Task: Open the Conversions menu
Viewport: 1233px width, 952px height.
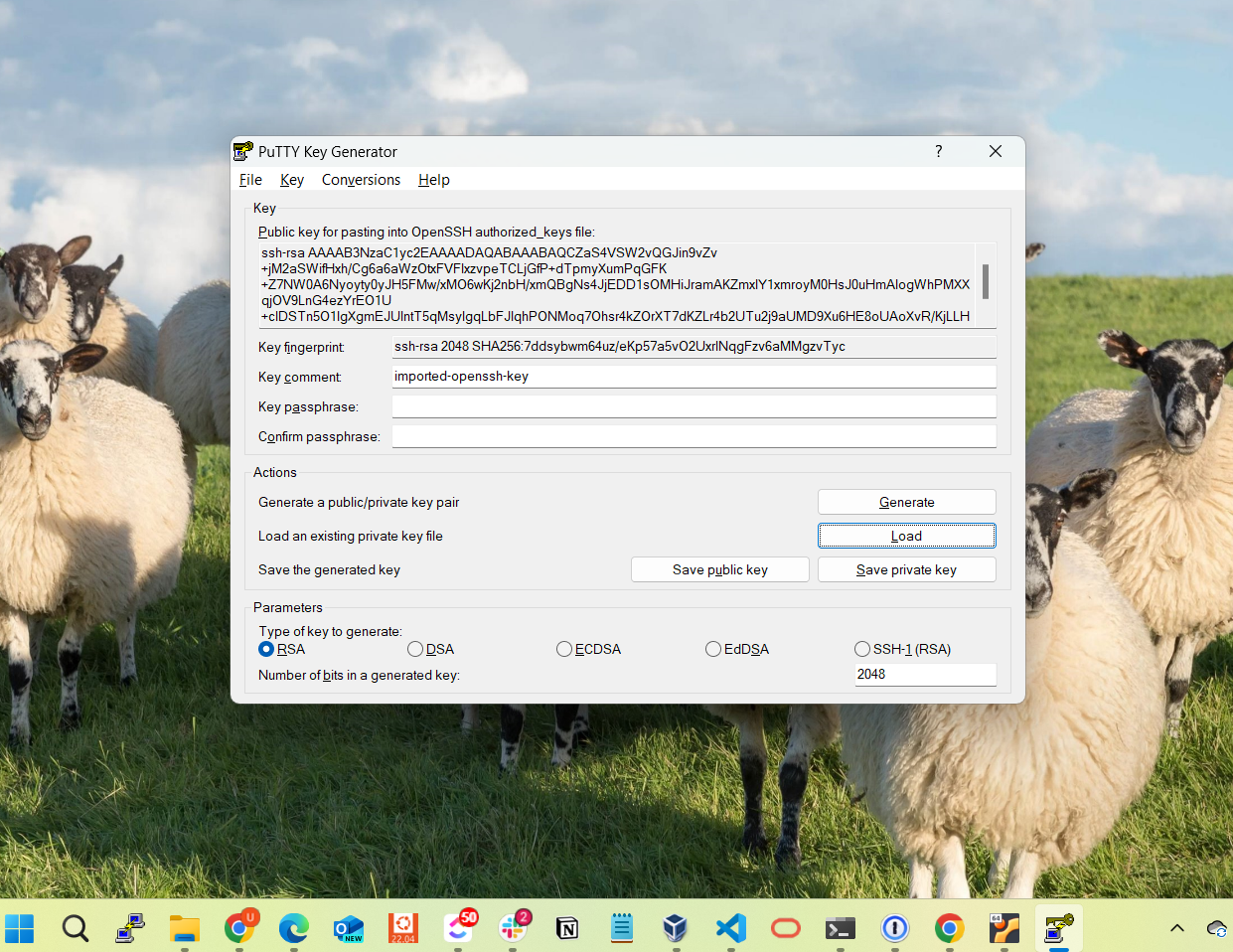Action: (361, 180)
